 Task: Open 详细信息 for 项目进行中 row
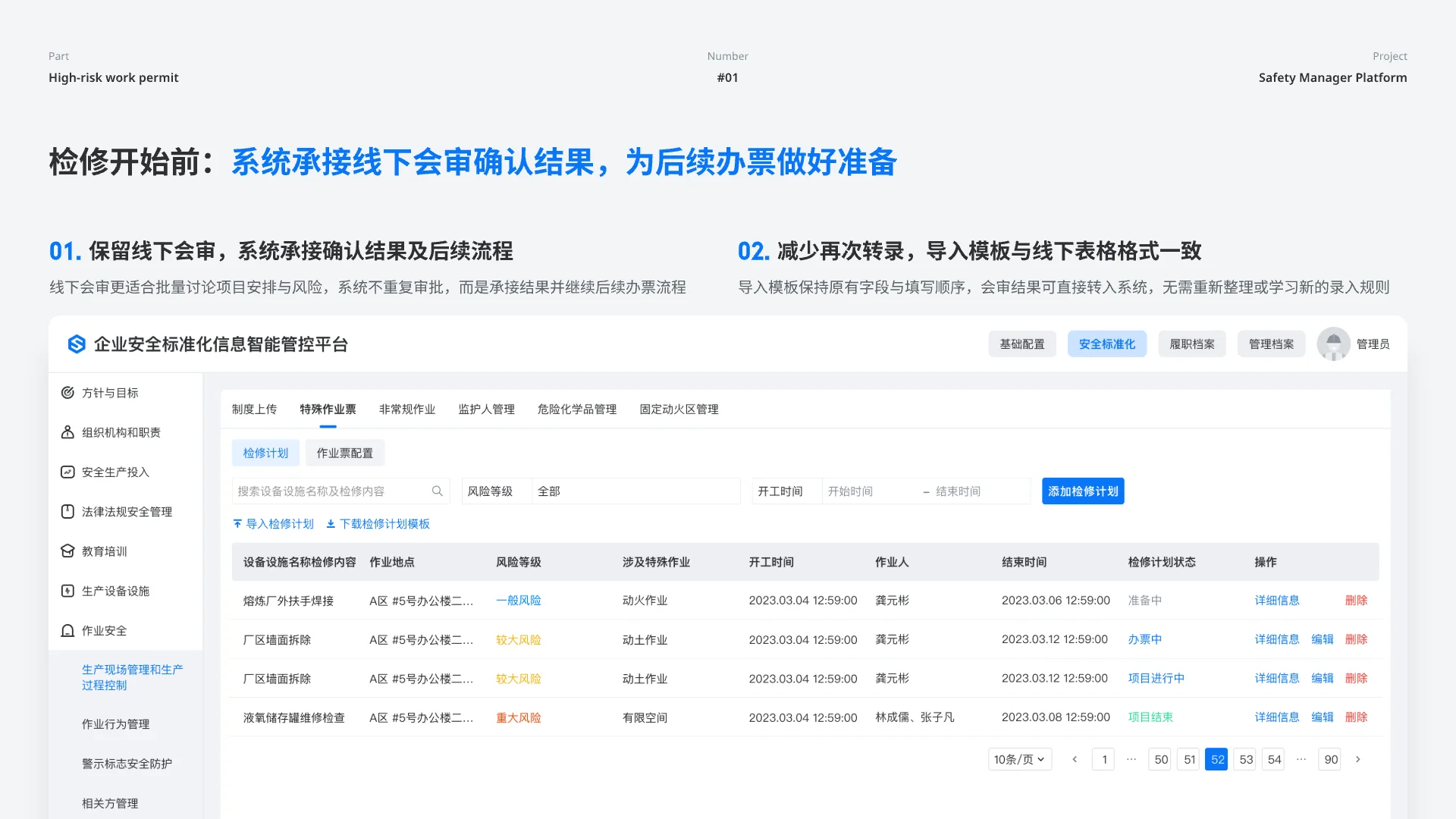point(1277,679)
